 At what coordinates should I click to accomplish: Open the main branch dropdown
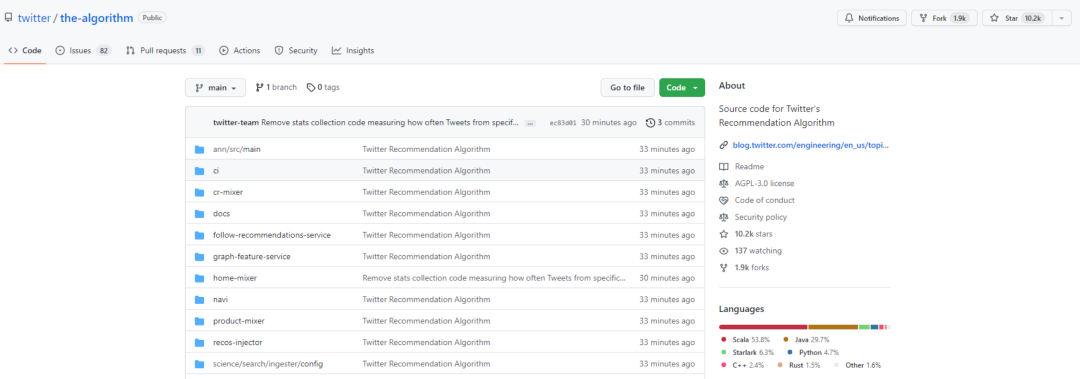[x=215, y=88]
